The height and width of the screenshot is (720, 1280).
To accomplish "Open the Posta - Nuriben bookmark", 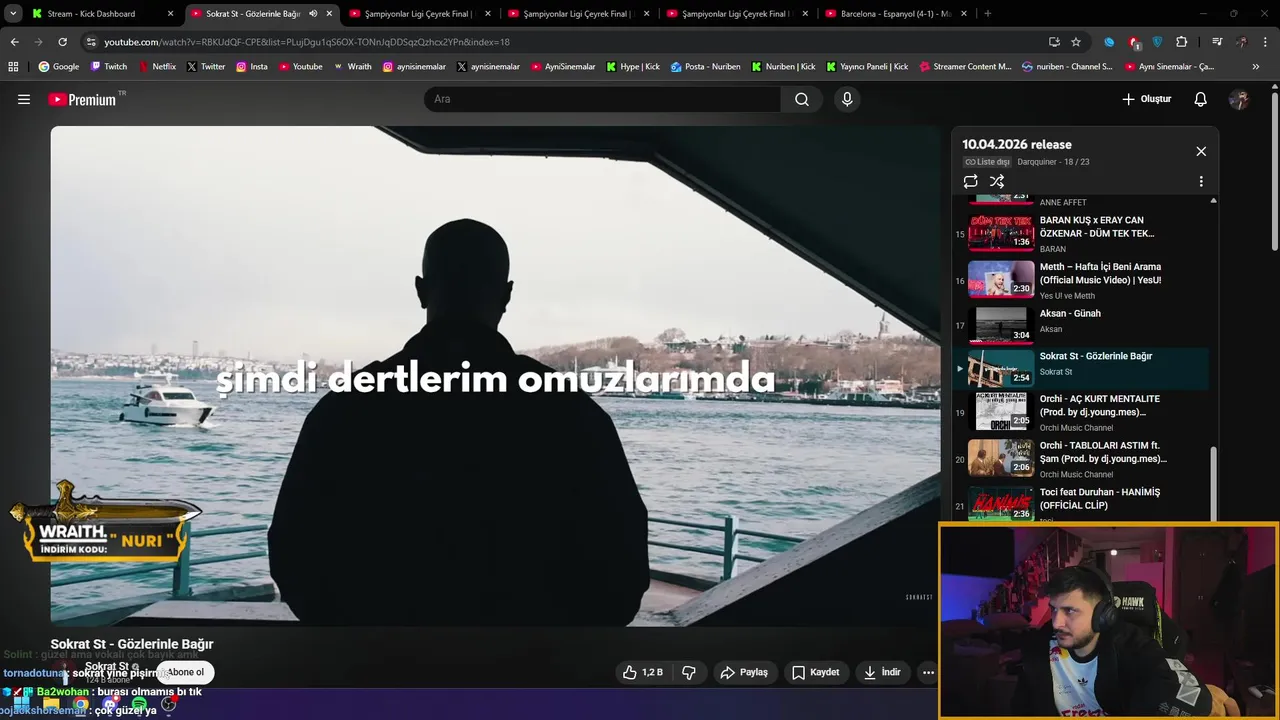I will coord(706,67).
